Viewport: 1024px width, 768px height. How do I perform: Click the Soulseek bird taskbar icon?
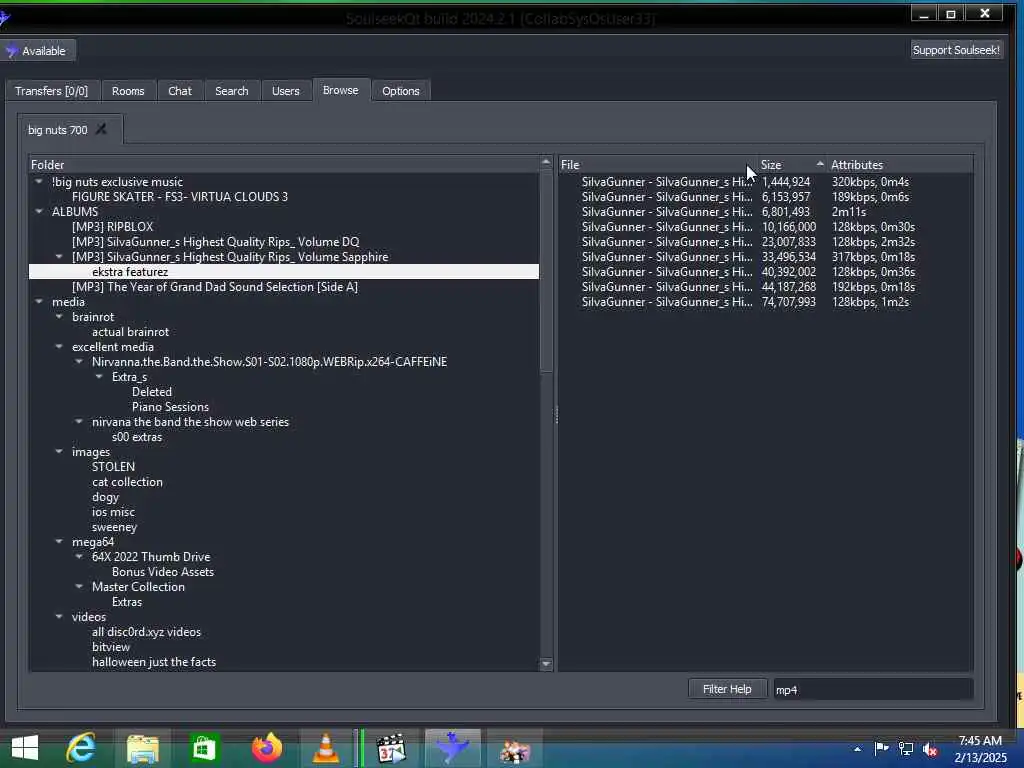click(453, 748)
